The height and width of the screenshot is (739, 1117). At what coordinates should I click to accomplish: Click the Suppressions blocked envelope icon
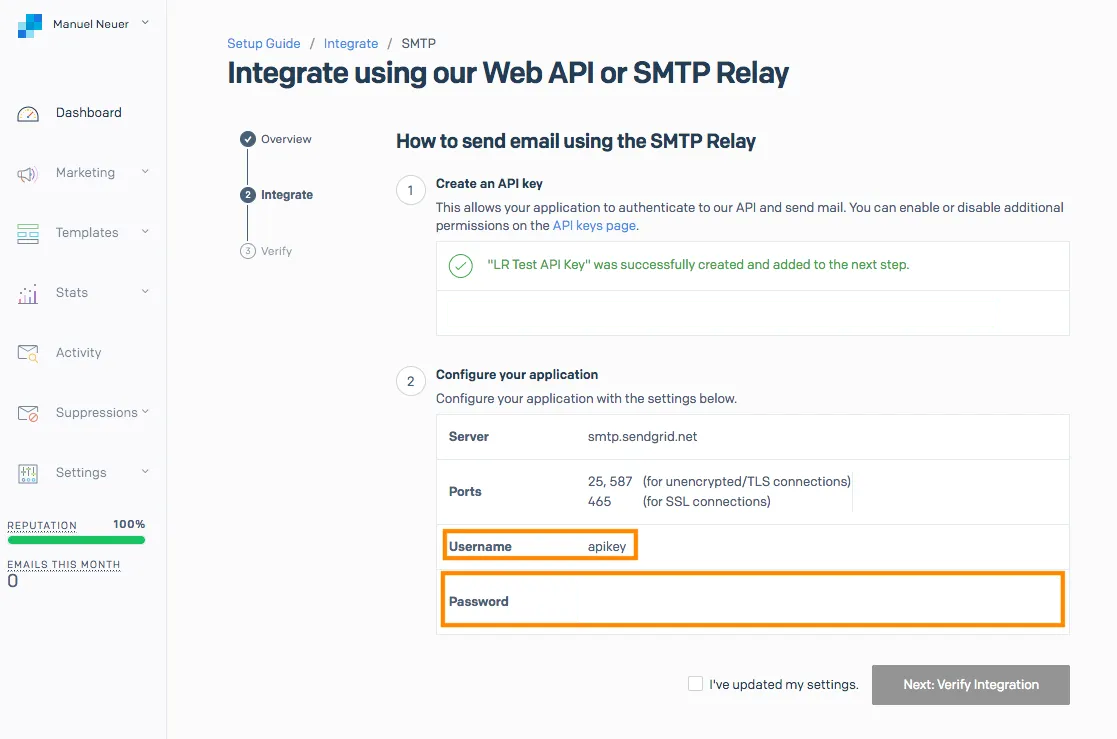coord(28,413)
